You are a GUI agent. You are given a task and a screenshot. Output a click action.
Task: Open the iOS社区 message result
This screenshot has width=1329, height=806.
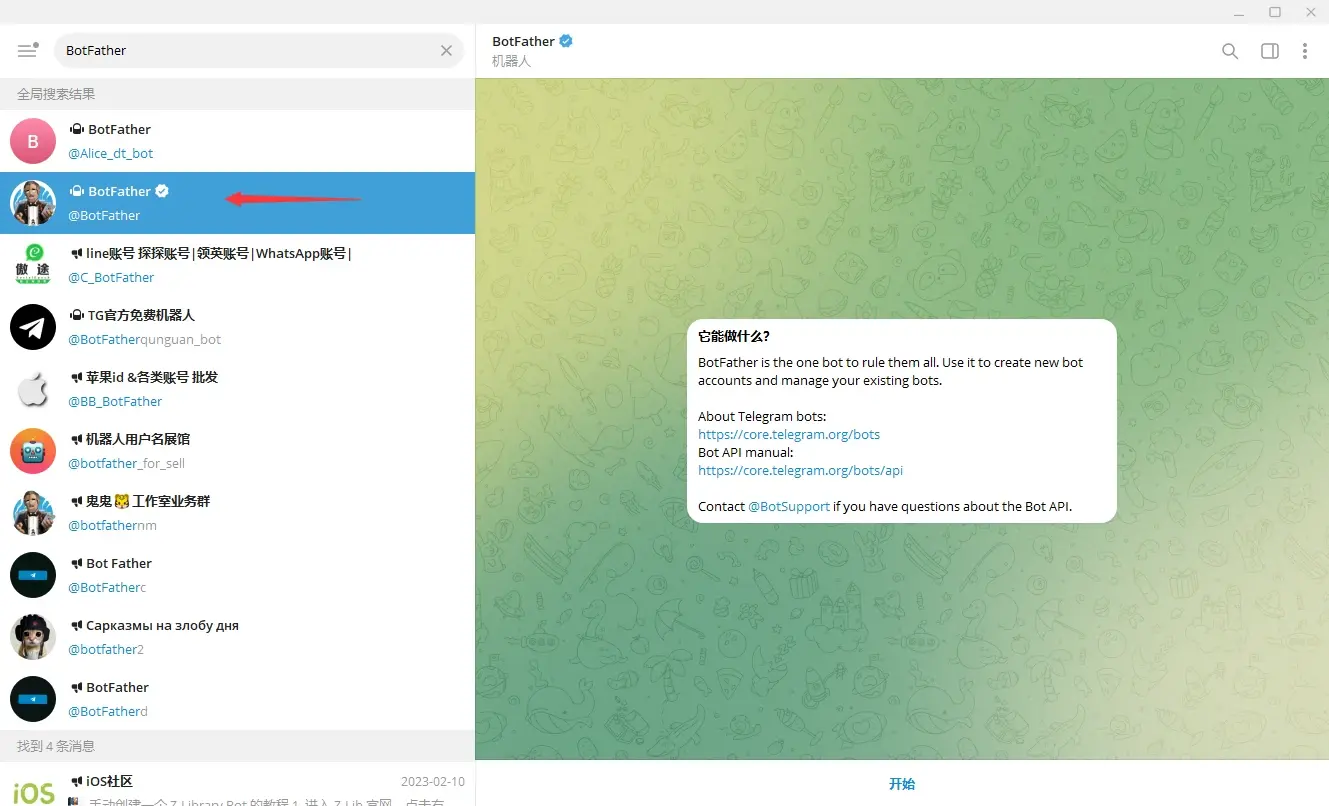(237, 784)
